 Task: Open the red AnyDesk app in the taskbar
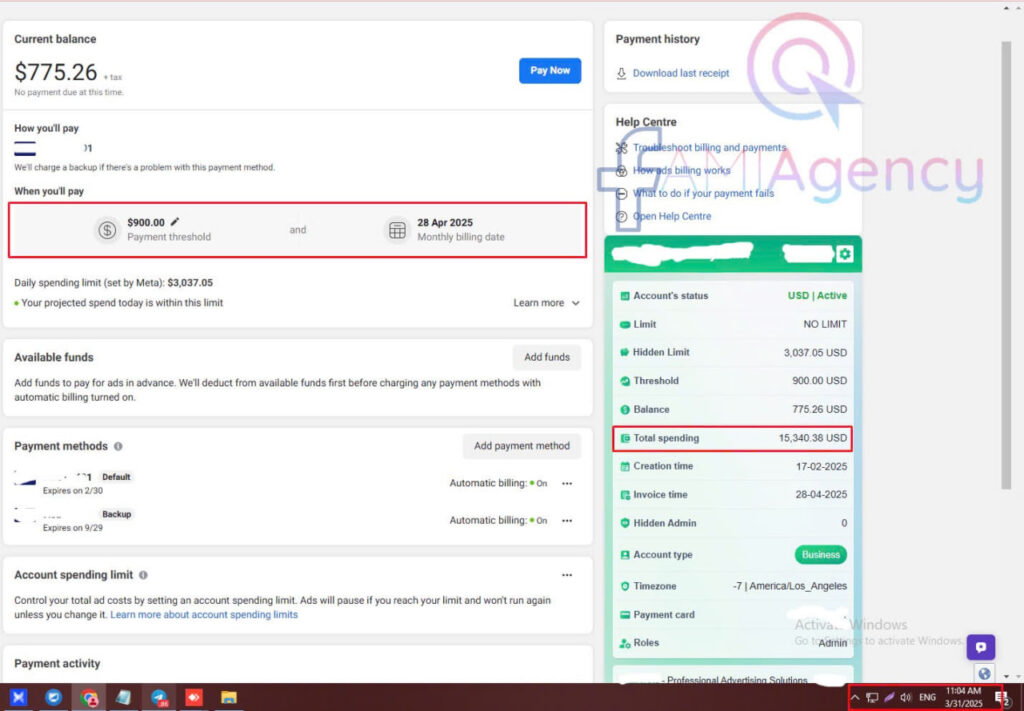[194, 697]
